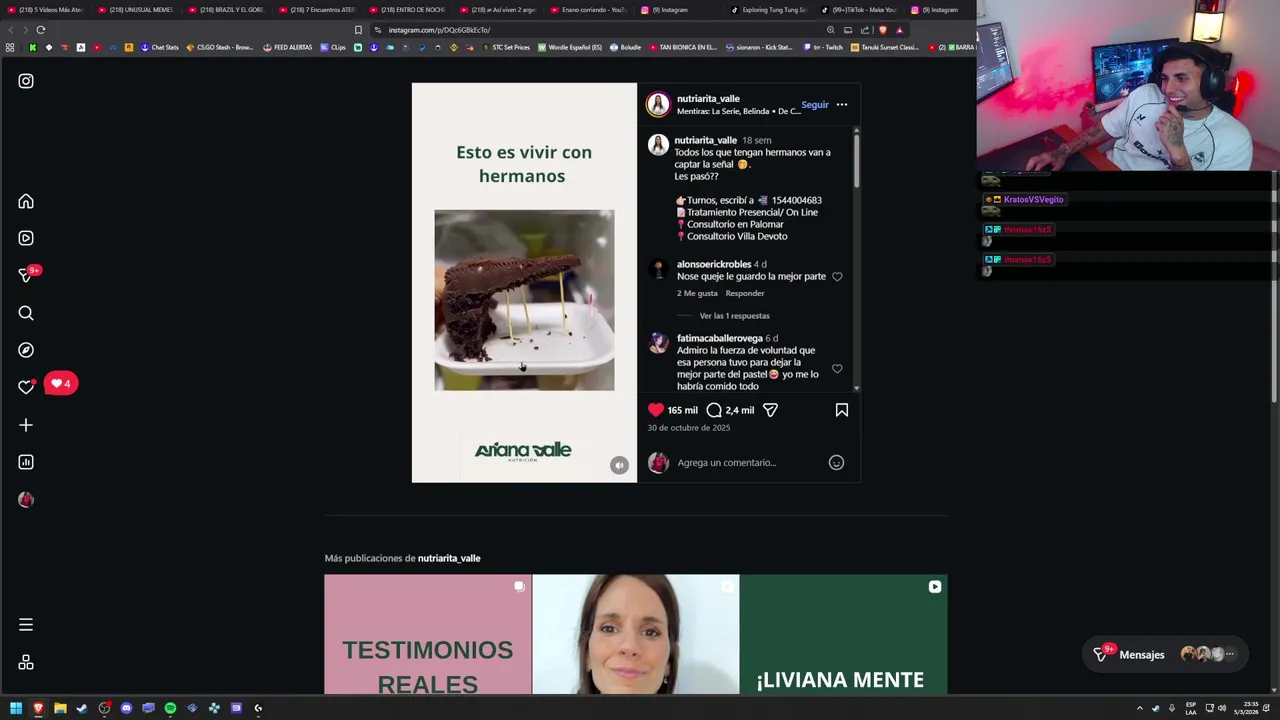View the '165 mil' likes count
This screenshot has height=720, width=1280.
(x=682, y=411)
